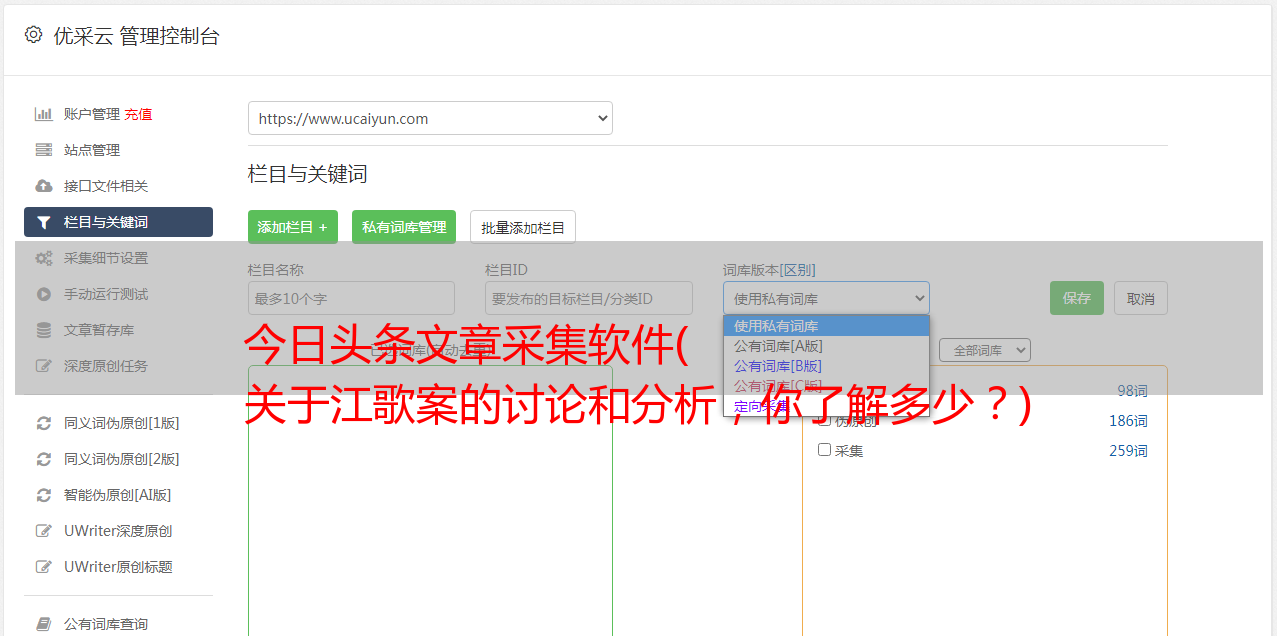Click the 186词 count
Image resolution: width=1277 pixels, height=636 pixels.
(x=1128, y=421)
